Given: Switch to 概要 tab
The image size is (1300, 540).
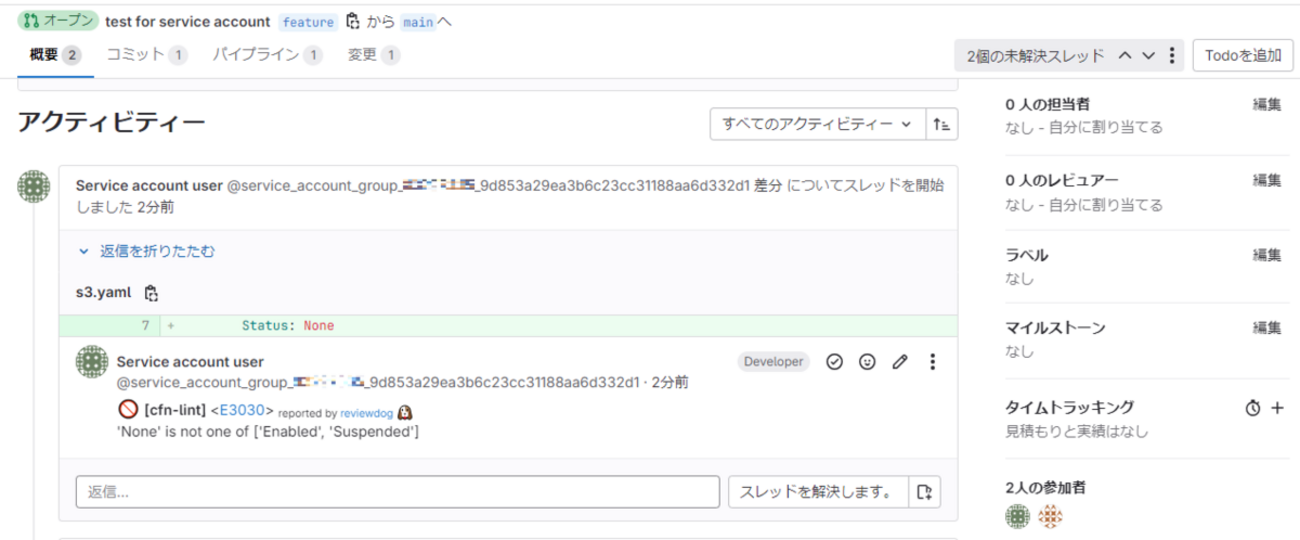Looking at the screenshot, I should (56, 55).
